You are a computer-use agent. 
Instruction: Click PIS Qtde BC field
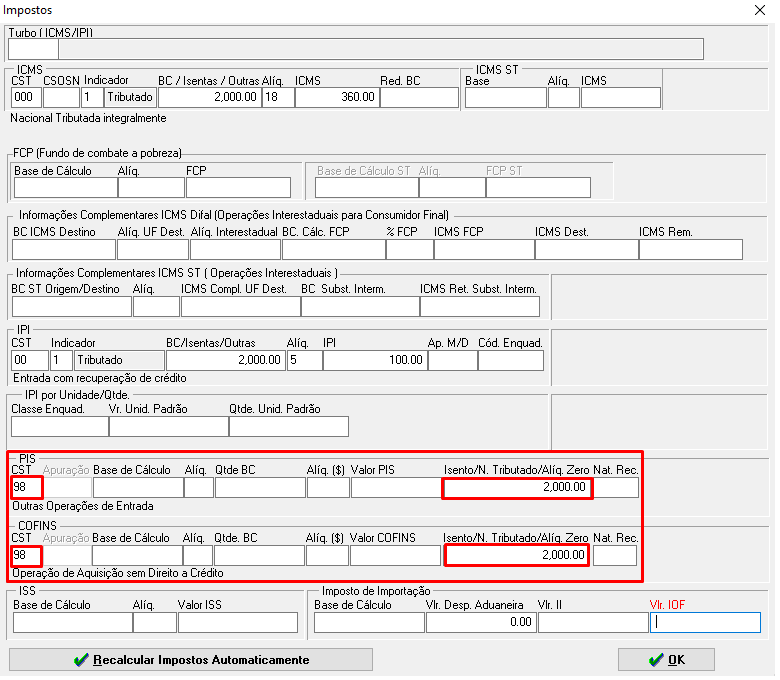(x=260, y=487)
